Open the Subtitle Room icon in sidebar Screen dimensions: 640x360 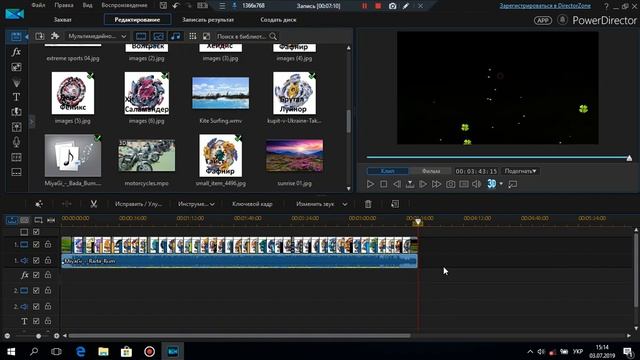point(16,172)
